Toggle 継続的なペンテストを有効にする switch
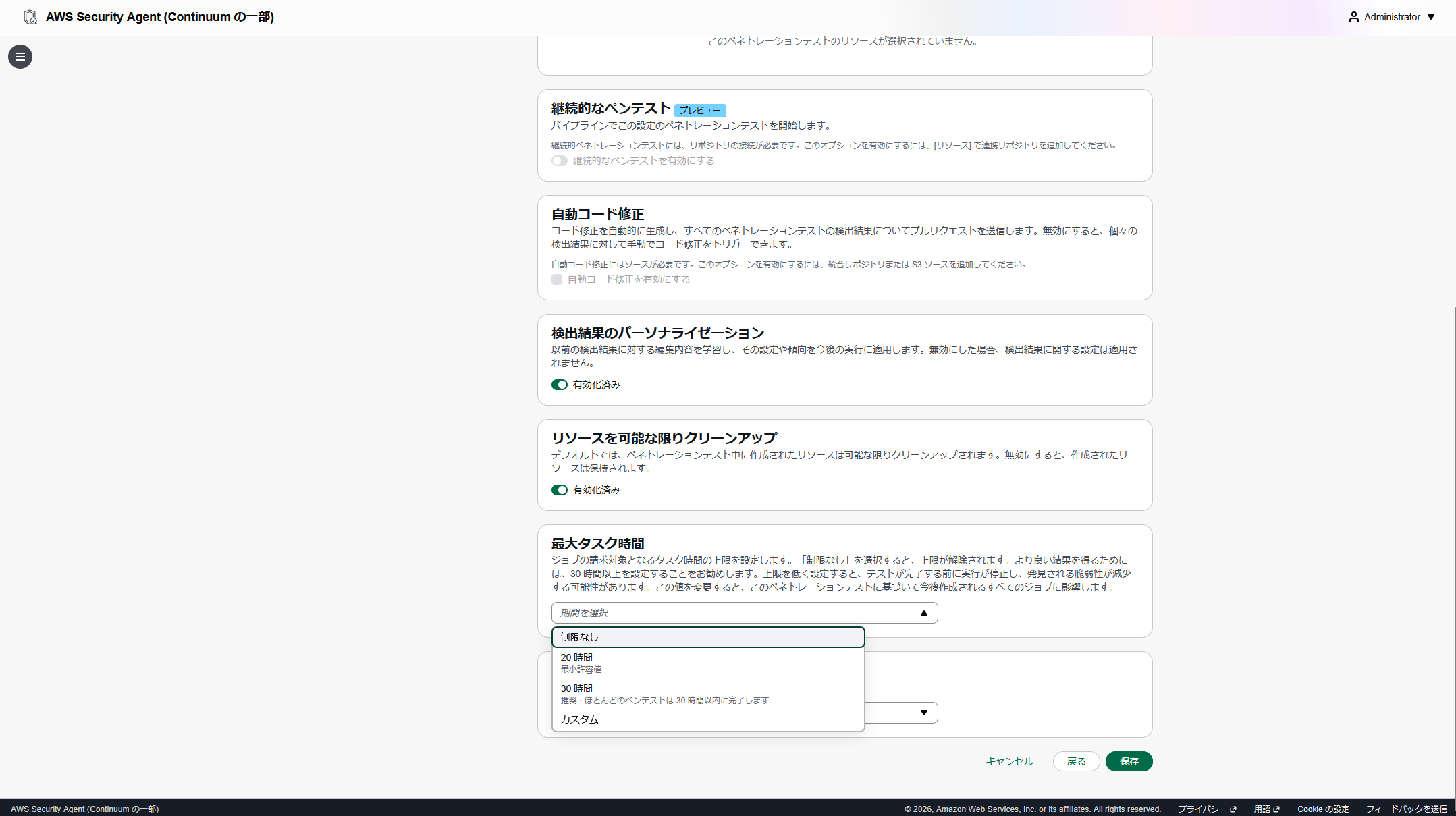Screen dimensions: 1456x816 559,161
